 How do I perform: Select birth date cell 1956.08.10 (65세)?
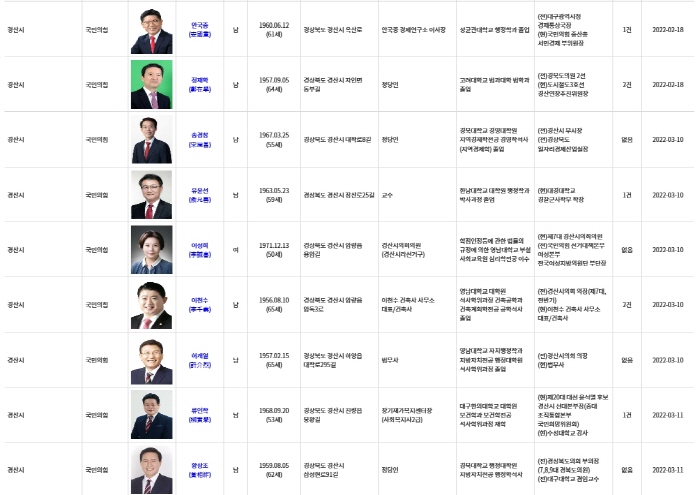(274, 305)
